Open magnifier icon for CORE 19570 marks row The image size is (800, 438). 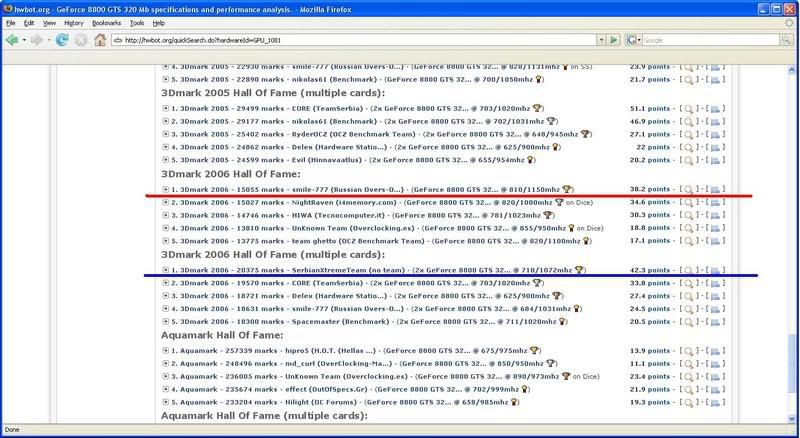click(x=688, y=283)
